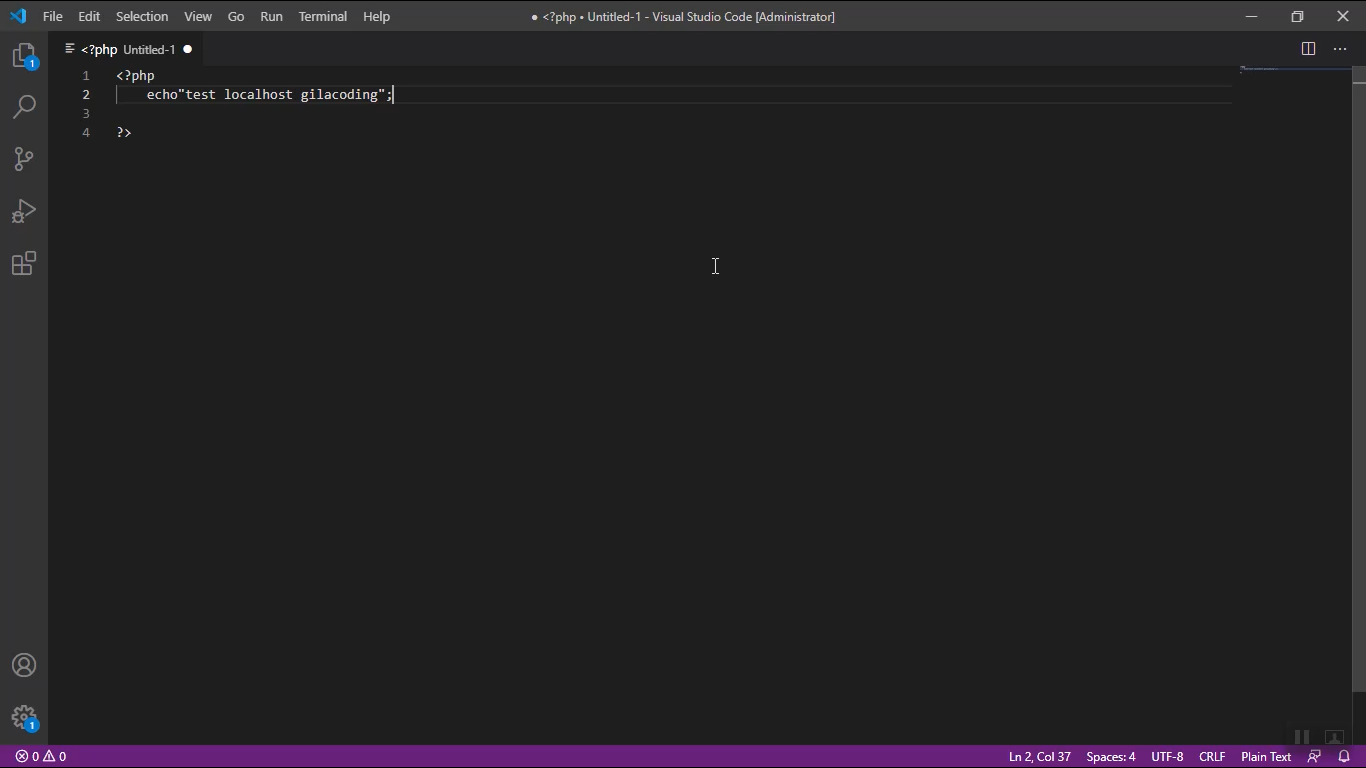Select language mode Plain Text
1366x768 pixels.
click(1266, 757)
